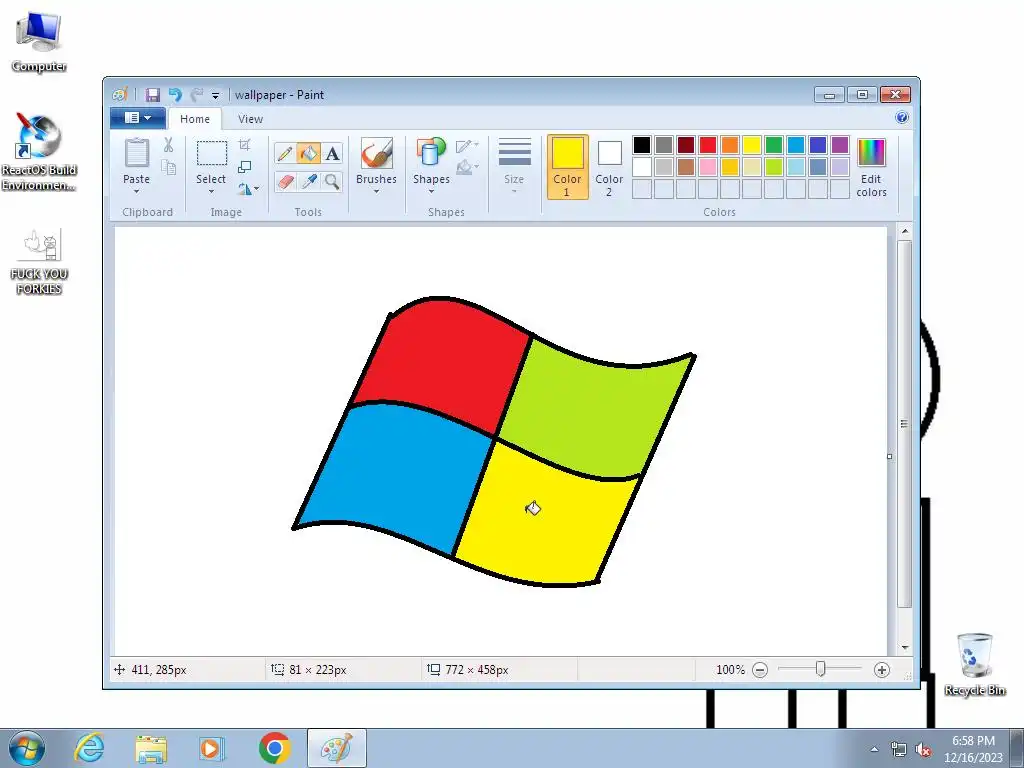Switch to the Home ribbon tab
1024x768 pixels.
click(195, 119)
